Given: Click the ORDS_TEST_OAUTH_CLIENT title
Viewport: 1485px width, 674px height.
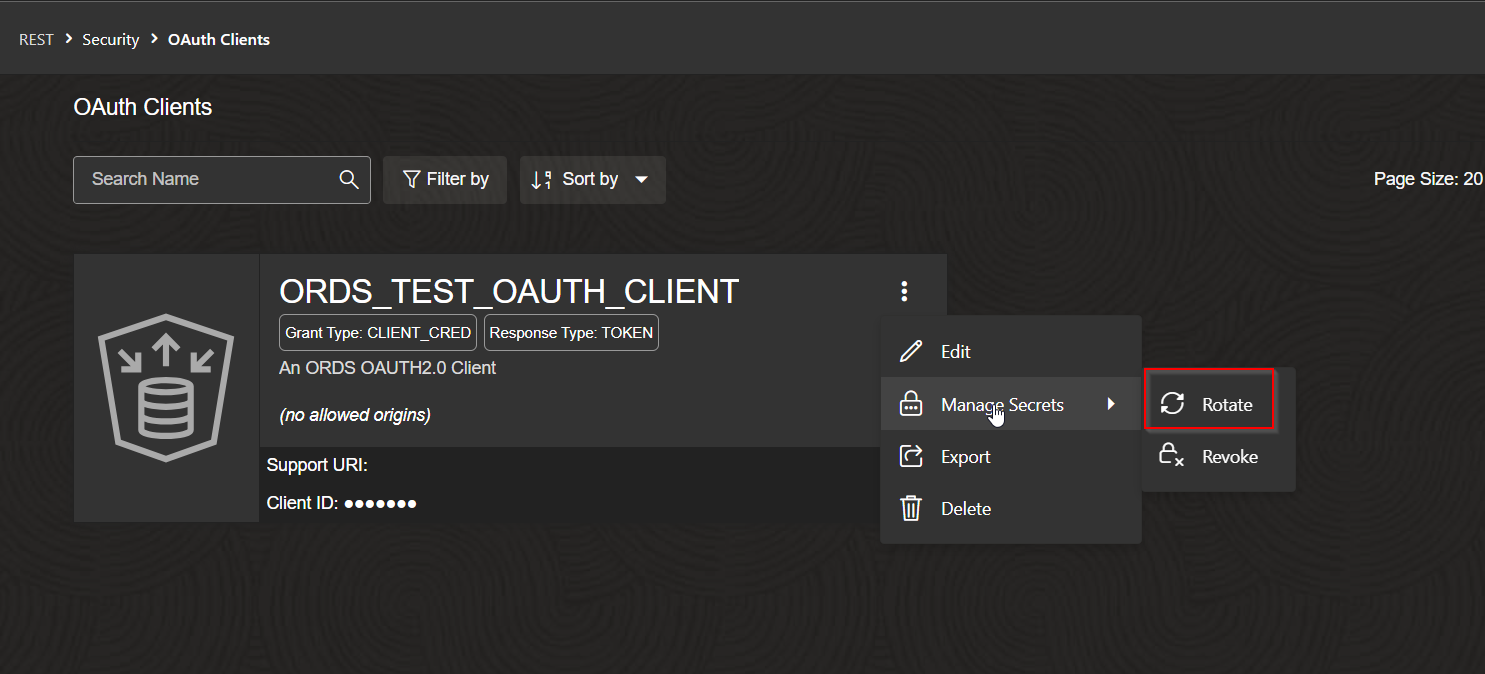Looking at the screenshot, I should coord(509,291).
